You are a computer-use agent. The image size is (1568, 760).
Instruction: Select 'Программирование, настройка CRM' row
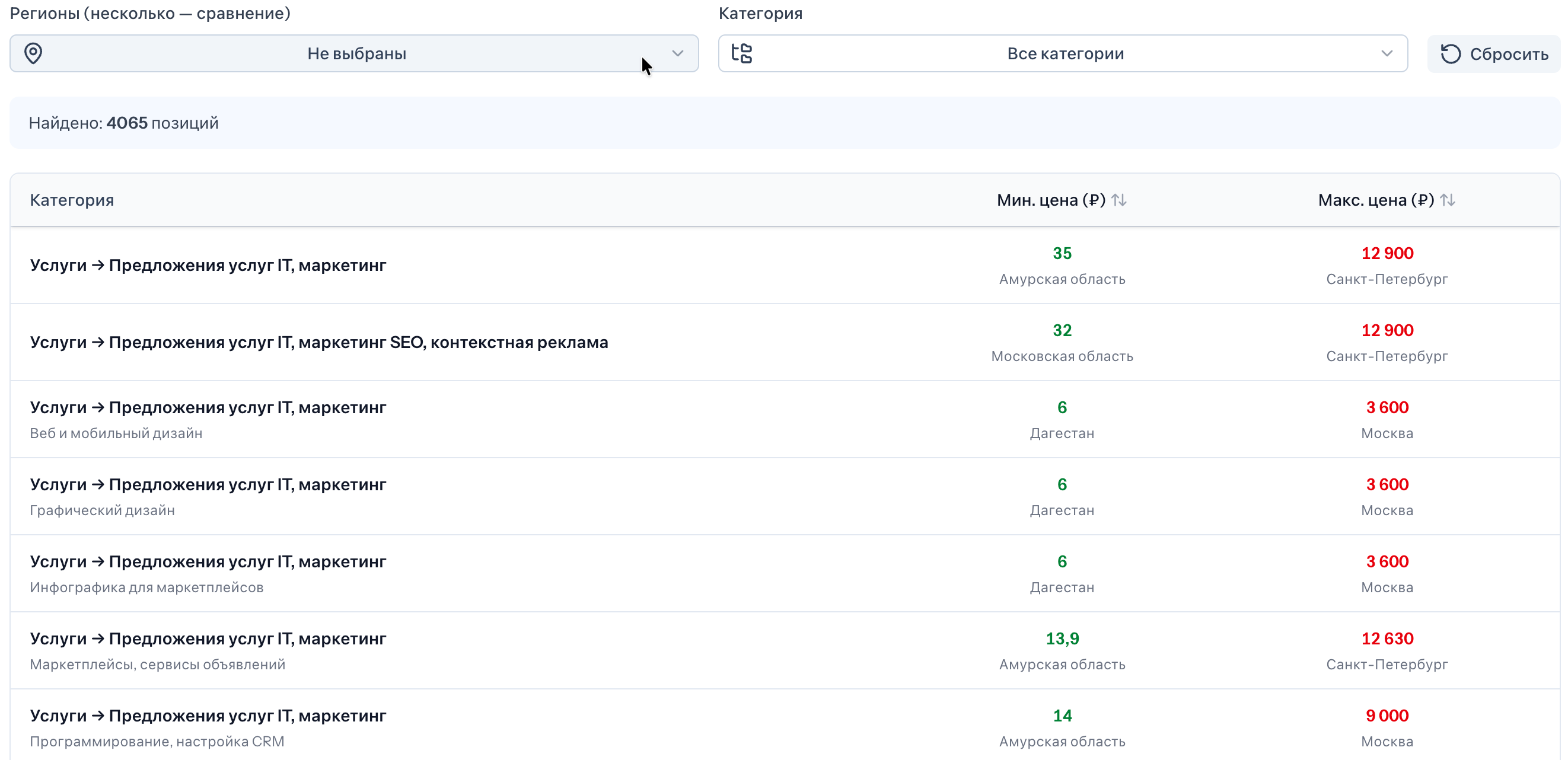pos(785,724)
